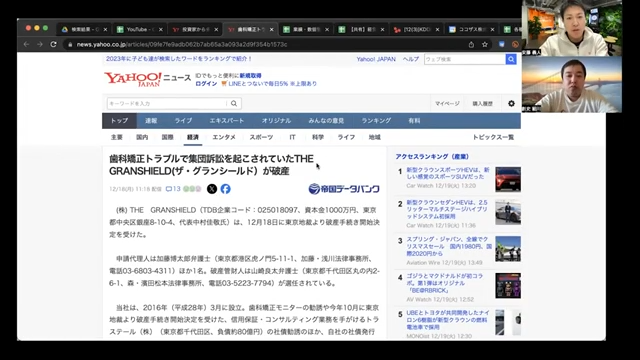640x360 pixels.
Task: Open the 主要 category
Action: point(117,137)
